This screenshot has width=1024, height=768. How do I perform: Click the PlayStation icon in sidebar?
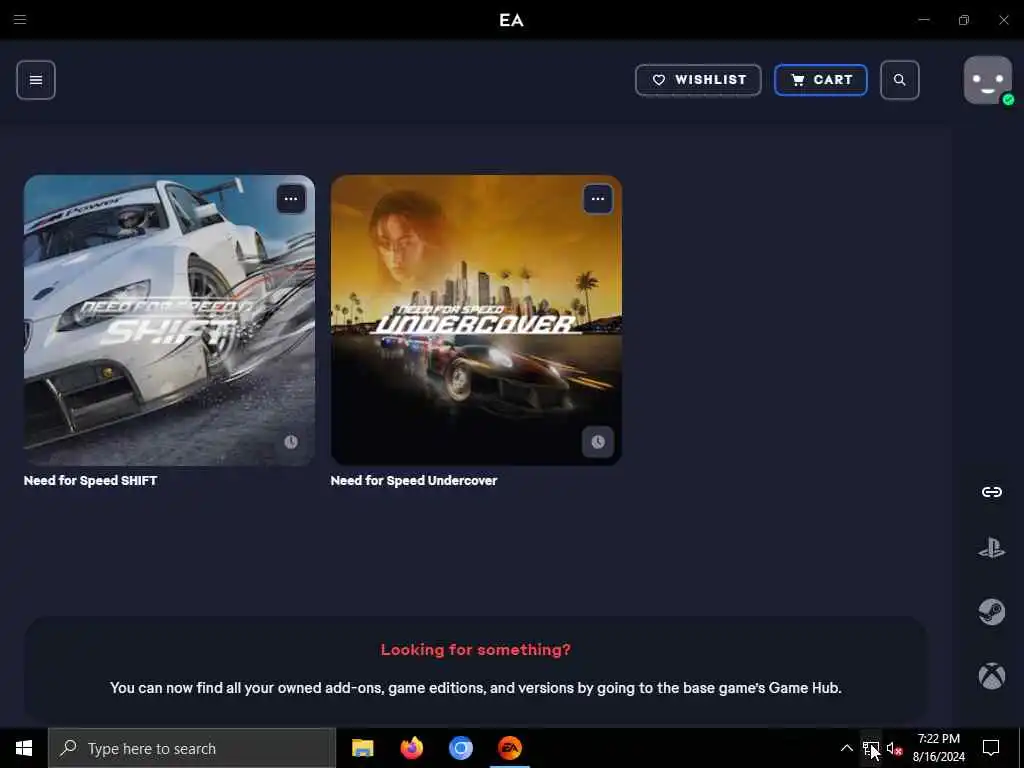tap(991, 548)
